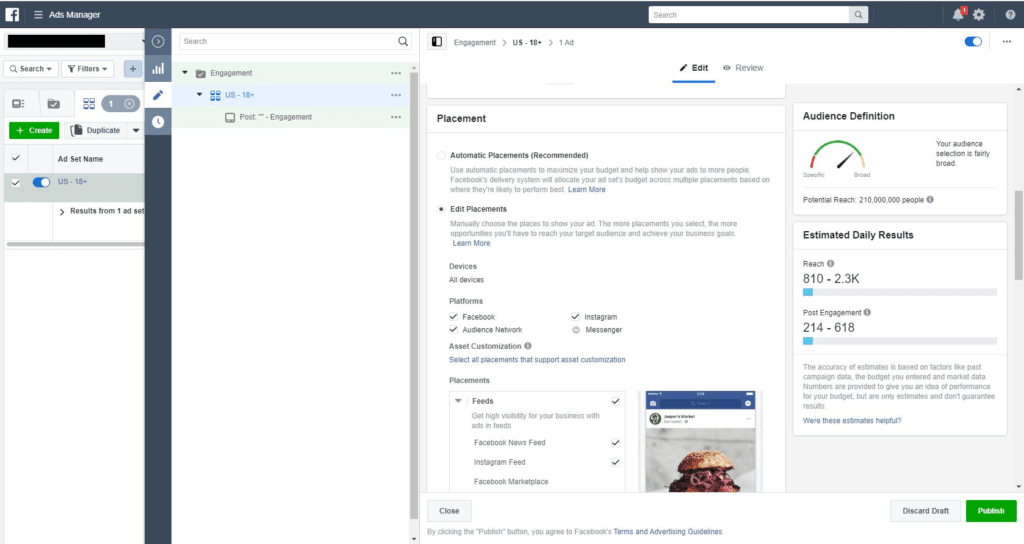Click the Close button at bottom
The image size is (1024, 544).
[x=449, y=511]
